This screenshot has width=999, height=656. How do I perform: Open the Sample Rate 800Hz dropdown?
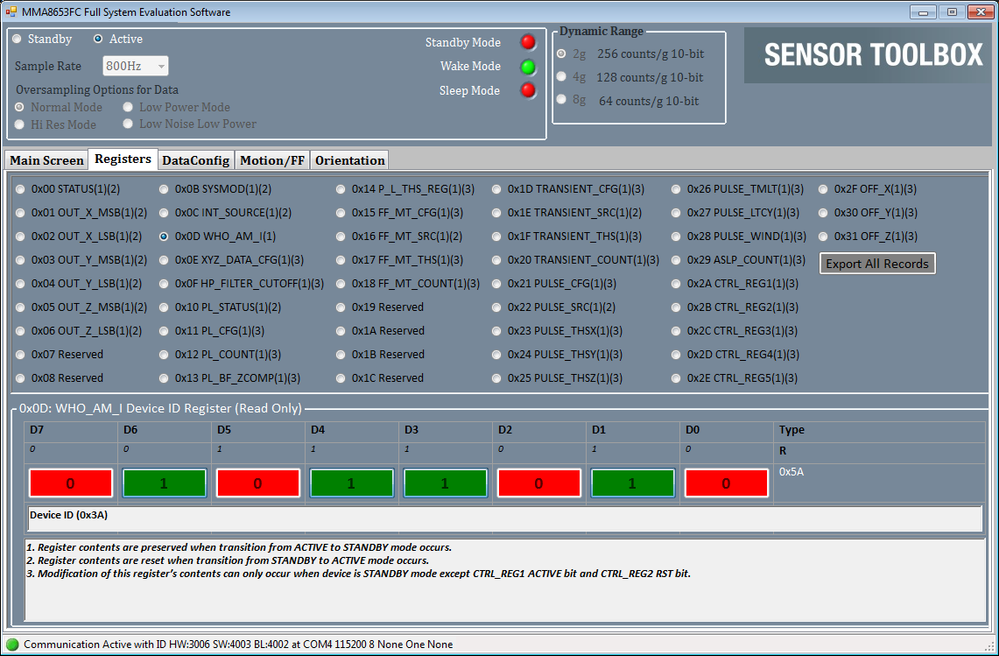tap(136, 66)
